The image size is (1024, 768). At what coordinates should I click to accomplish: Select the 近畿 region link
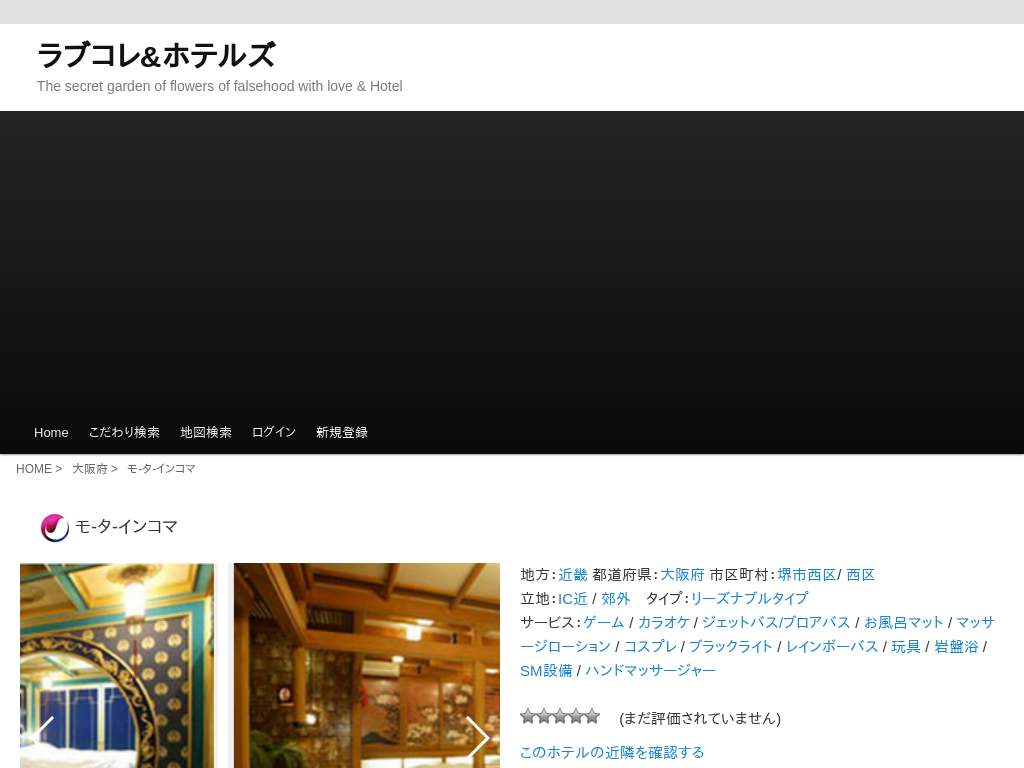pos(573,575)
